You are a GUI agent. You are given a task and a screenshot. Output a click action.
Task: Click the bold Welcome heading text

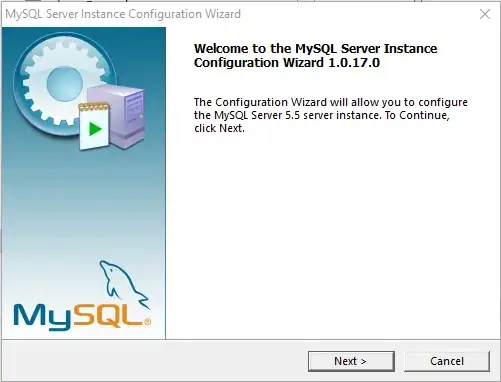pos(315,56)
